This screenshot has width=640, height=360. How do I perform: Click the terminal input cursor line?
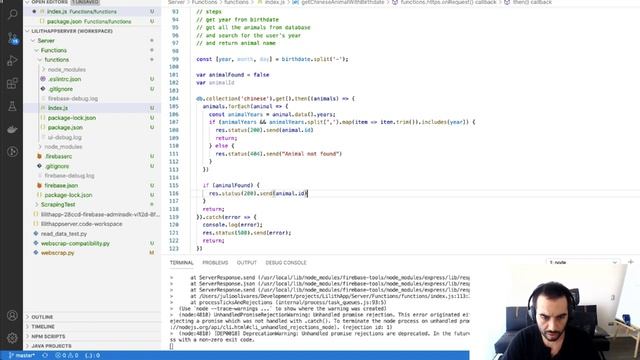[171, 346]
